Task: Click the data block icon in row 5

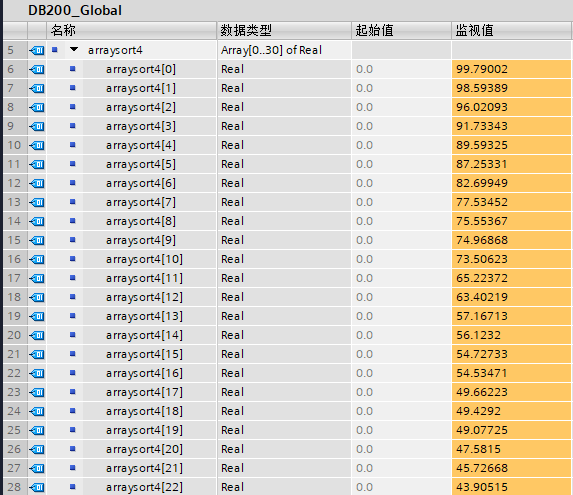Action: 37,50
